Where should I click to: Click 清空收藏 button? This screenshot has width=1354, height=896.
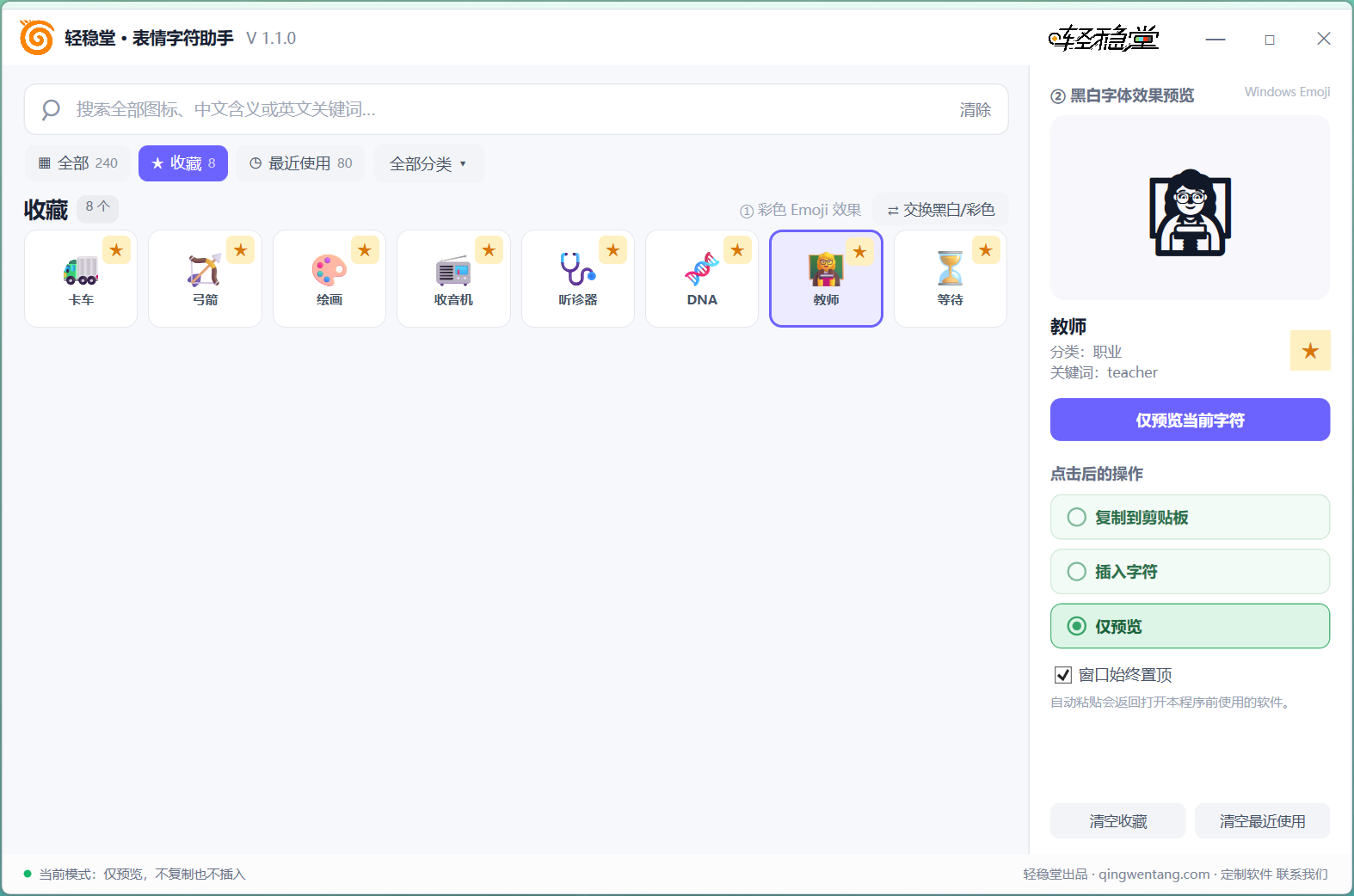(1117, 821)
